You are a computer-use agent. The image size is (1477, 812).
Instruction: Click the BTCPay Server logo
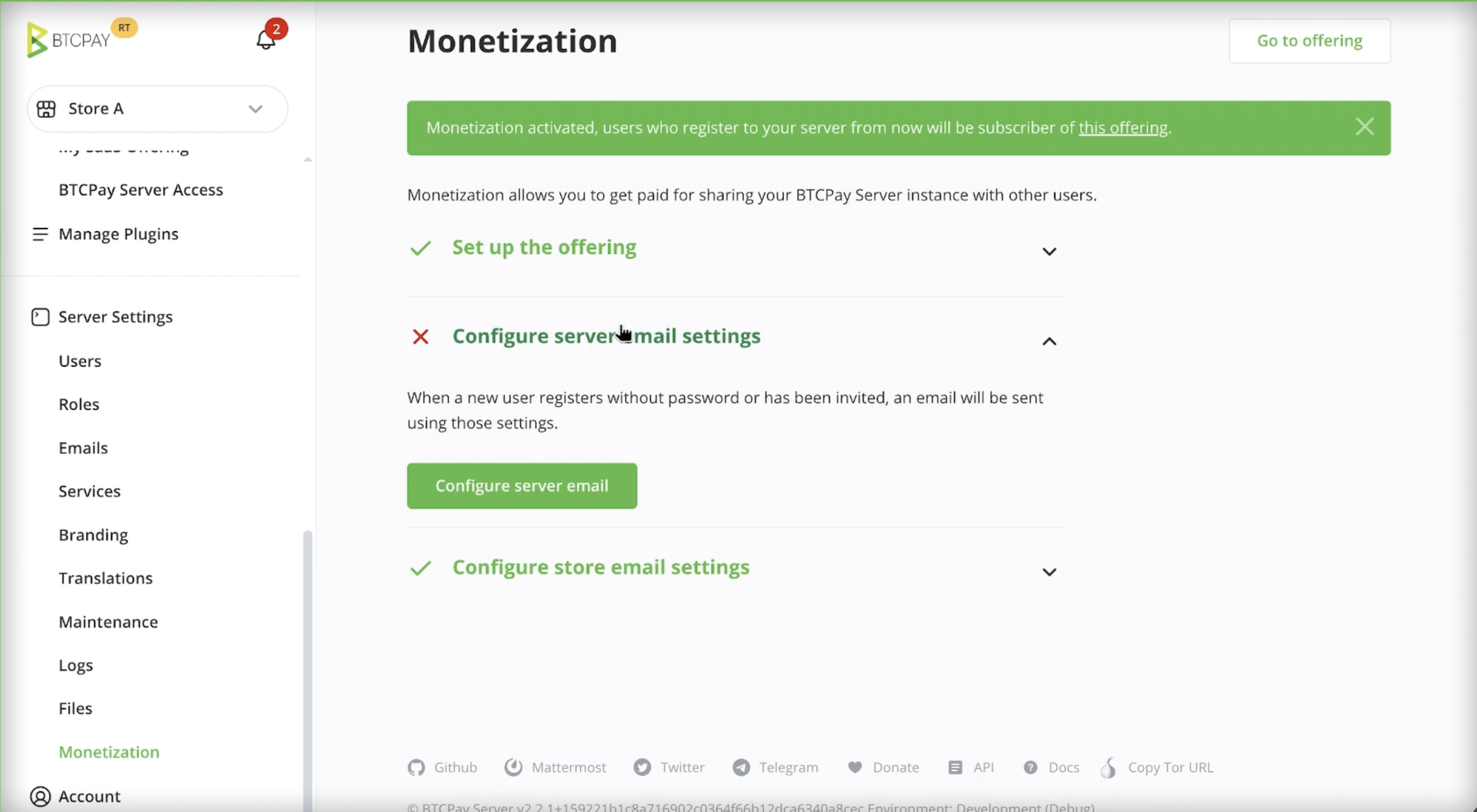(69, 39)
